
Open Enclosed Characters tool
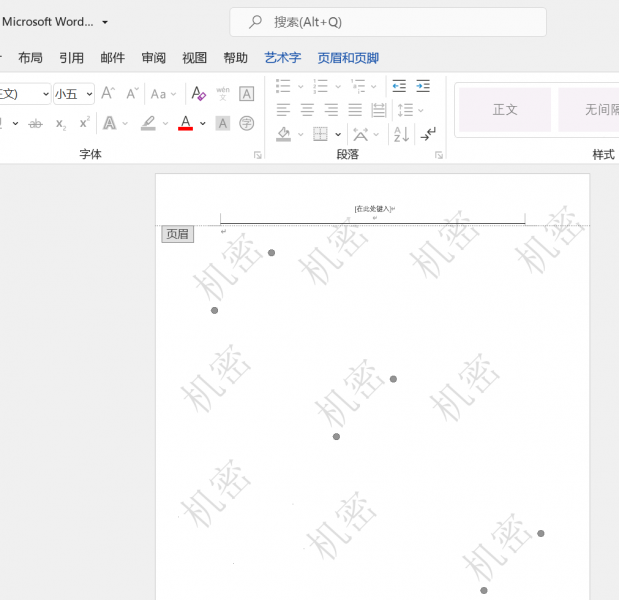[x=246, y=123]
